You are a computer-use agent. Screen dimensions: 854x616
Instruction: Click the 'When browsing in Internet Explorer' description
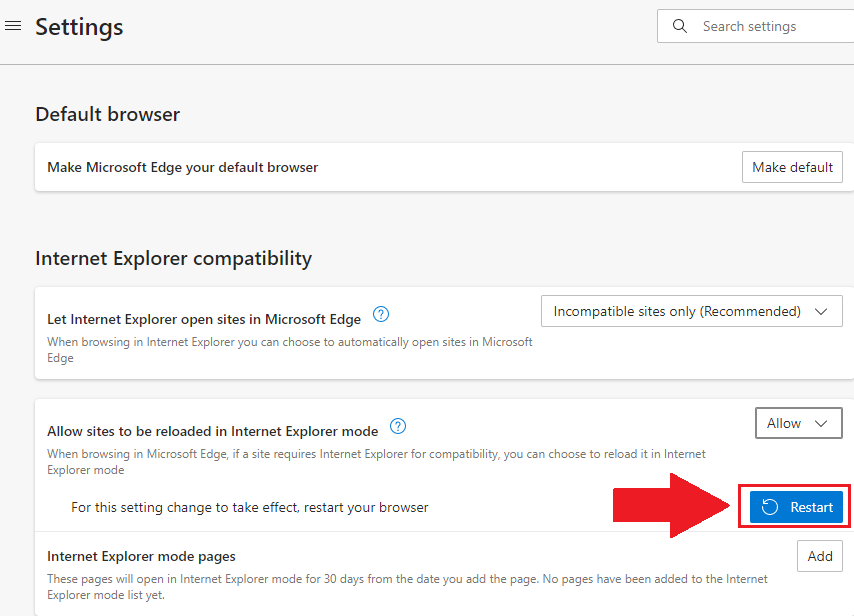tap(290, 350)
